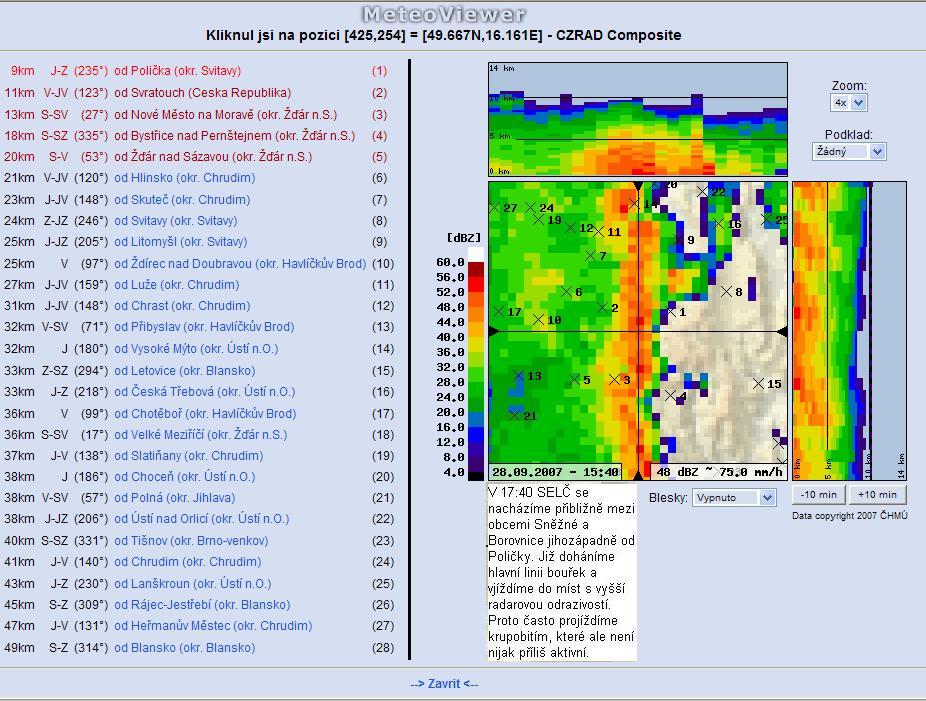Open the Hlinsko (okr. Chrudim) link
The height and width of the screenshot is (701, 926).
[x=185, y=178]
